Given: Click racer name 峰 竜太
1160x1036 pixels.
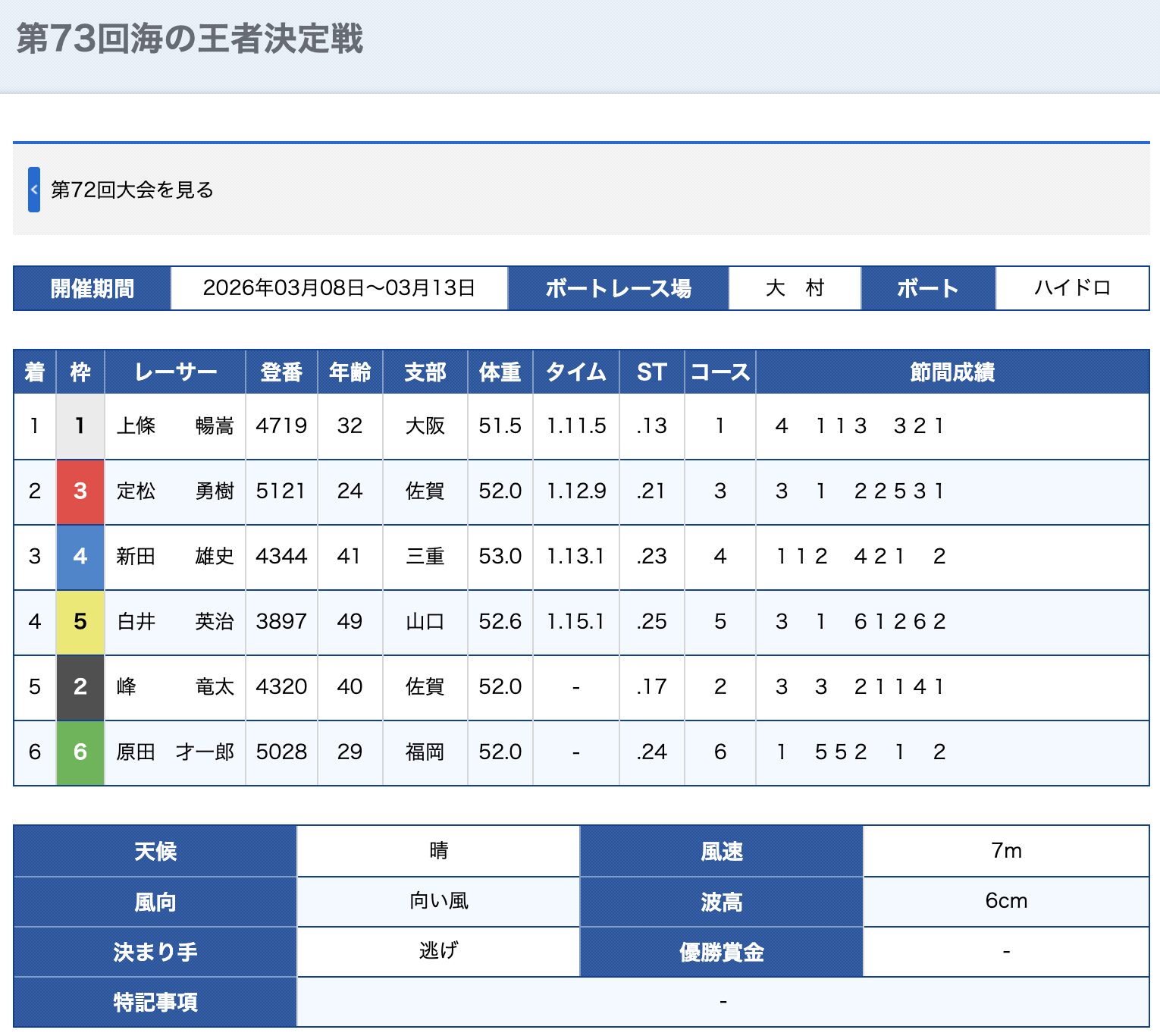Looking at the screenshot, I should pyautogui.click(x=175, y=687).
